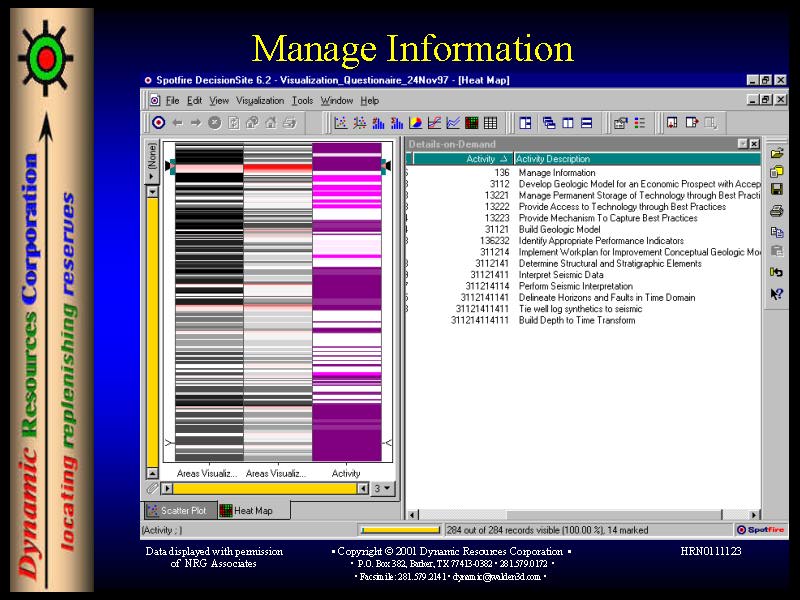Image resolution: width=800 pixels, height=600 pixels.
Task: Click the line chart toolbar icon
Action: point(434,123)
